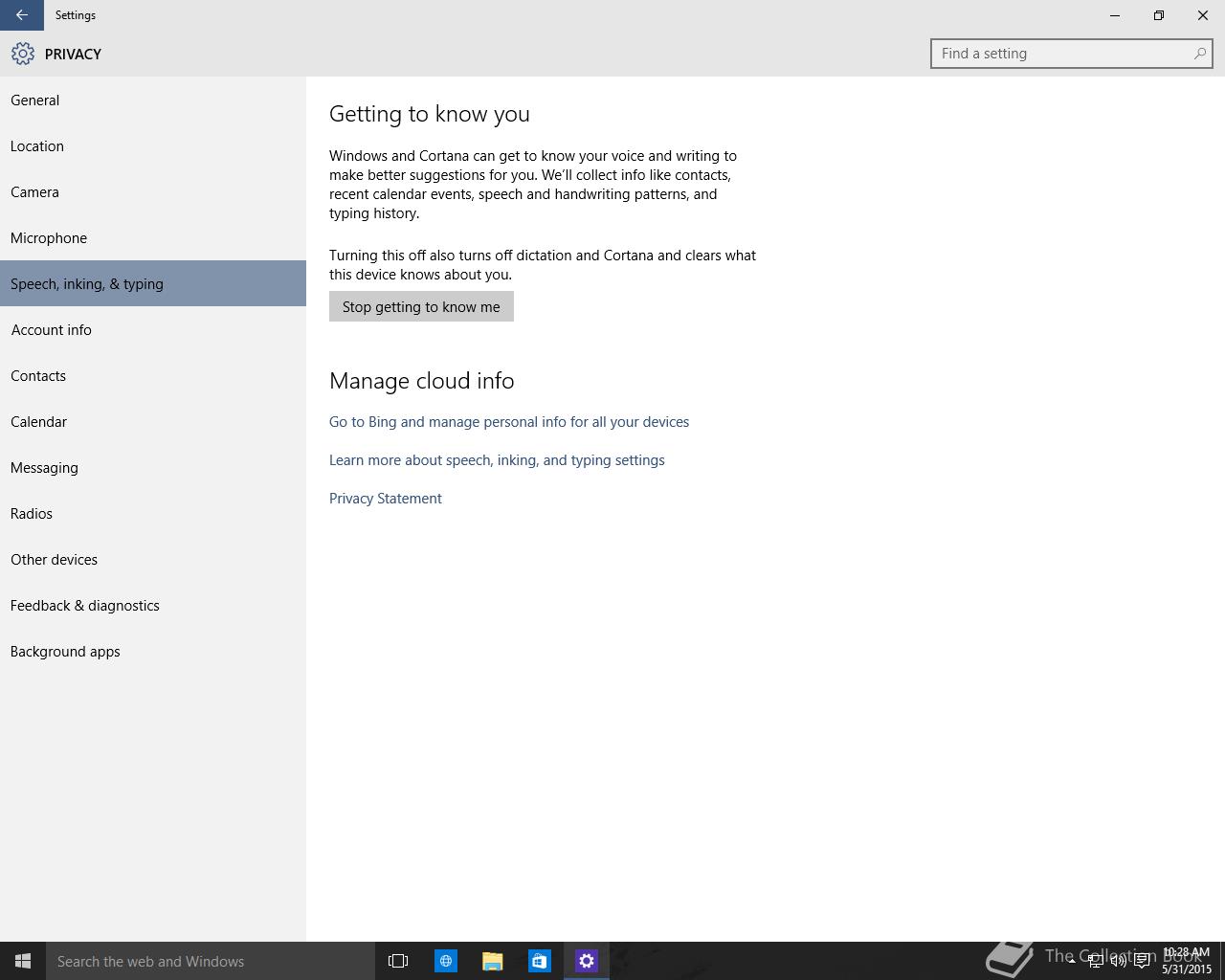This screenshot has height=980, width=1225.
Task: Click the search magnifier icon
Action: (1199, 54)
